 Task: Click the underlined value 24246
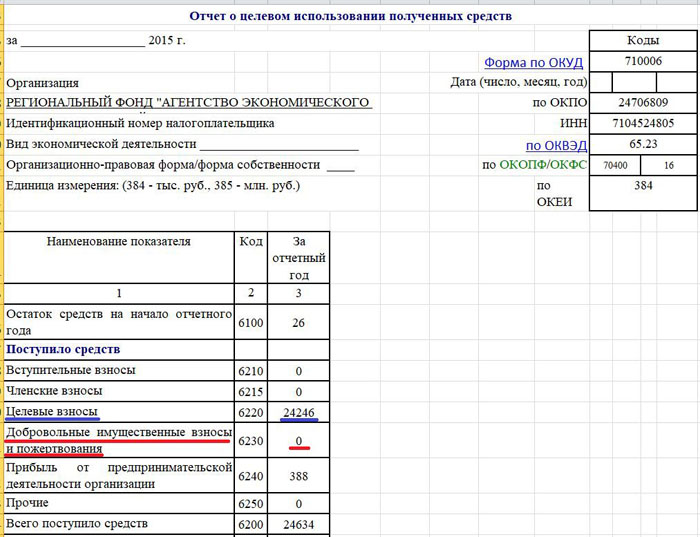[x=299, y=412]
